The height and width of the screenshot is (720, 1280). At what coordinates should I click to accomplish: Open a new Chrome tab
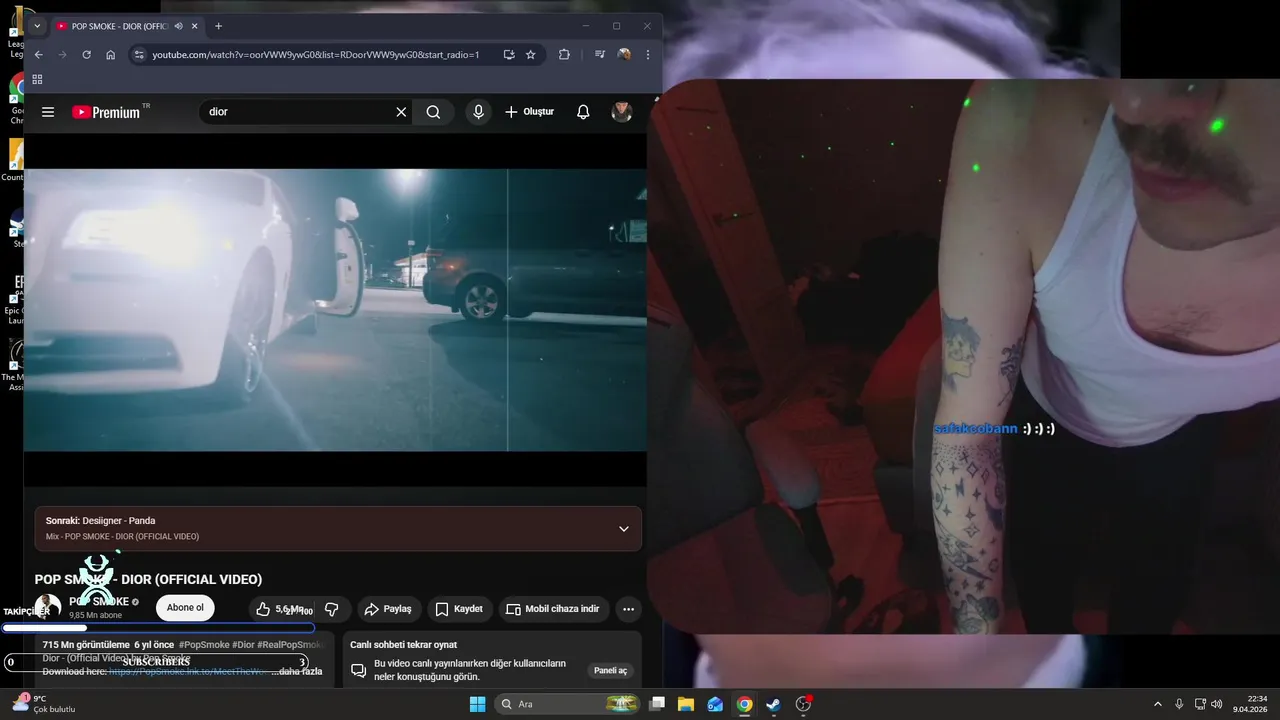pyautogui.click(x=218, y=26)
